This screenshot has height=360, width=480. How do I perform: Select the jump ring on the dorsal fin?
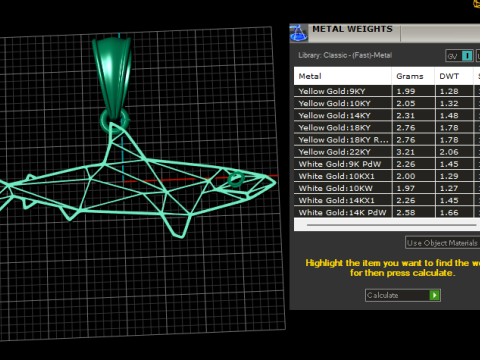coord(114,122)
